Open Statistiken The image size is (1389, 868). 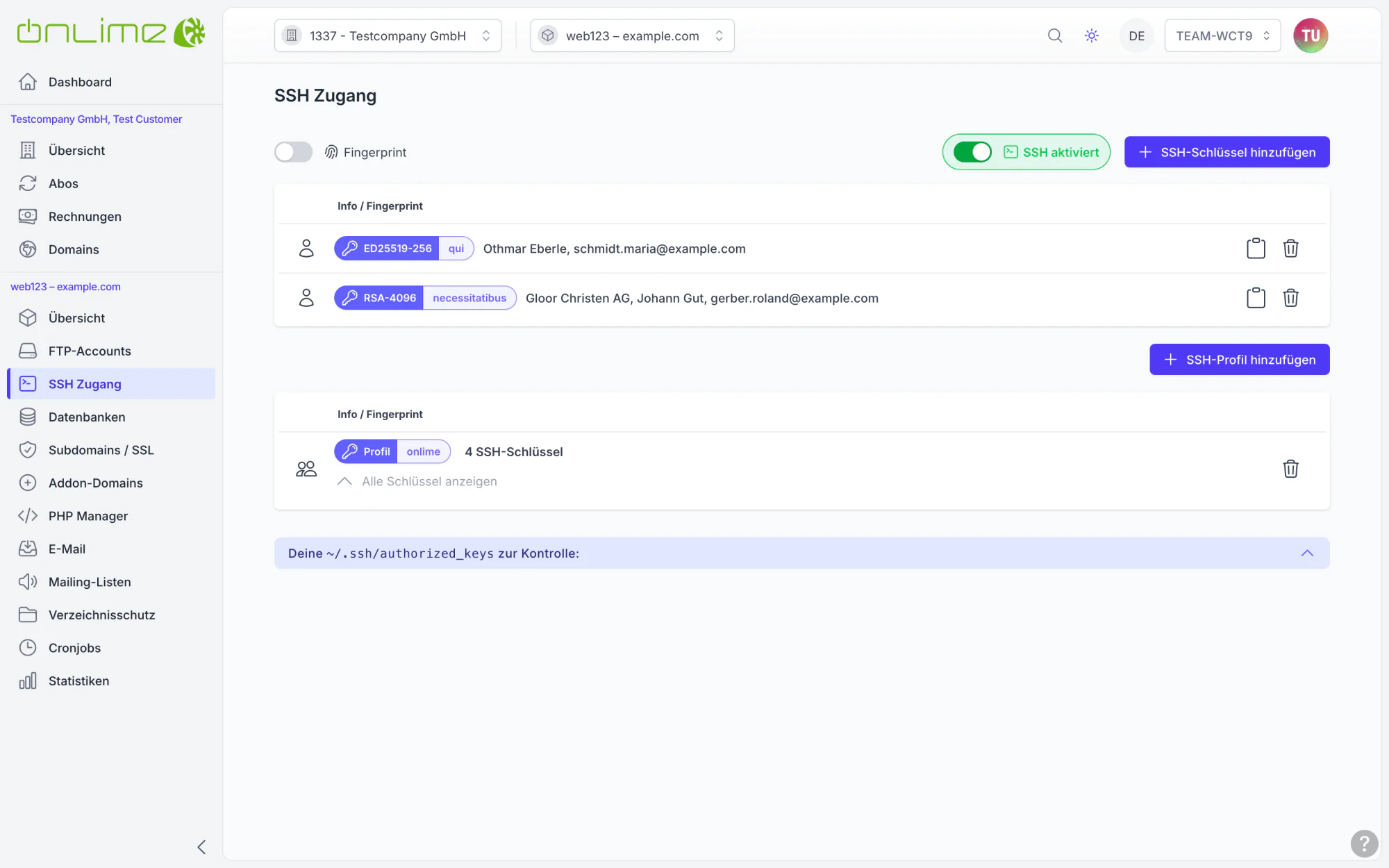(111, 681)
